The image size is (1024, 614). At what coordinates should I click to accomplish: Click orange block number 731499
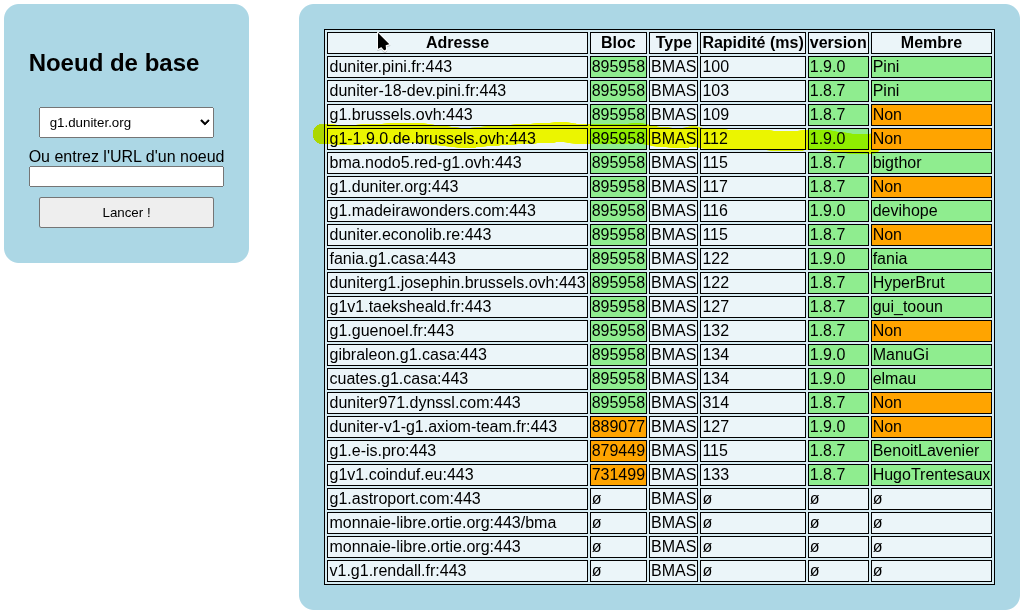pyautogui.click(x=618, y=475)
